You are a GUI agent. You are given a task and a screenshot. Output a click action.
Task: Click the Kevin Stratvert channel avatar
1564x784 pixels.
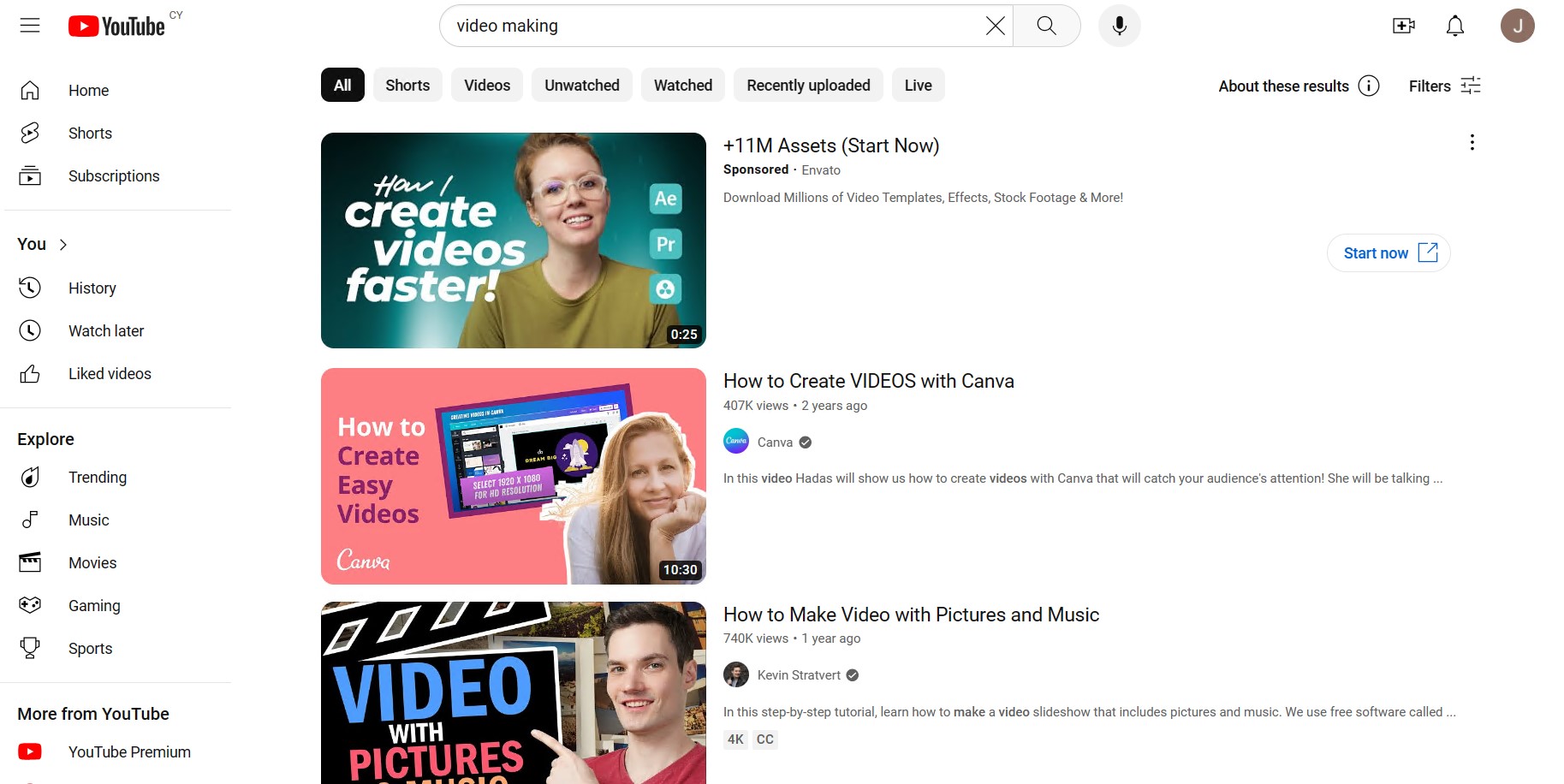click(736, 674)
